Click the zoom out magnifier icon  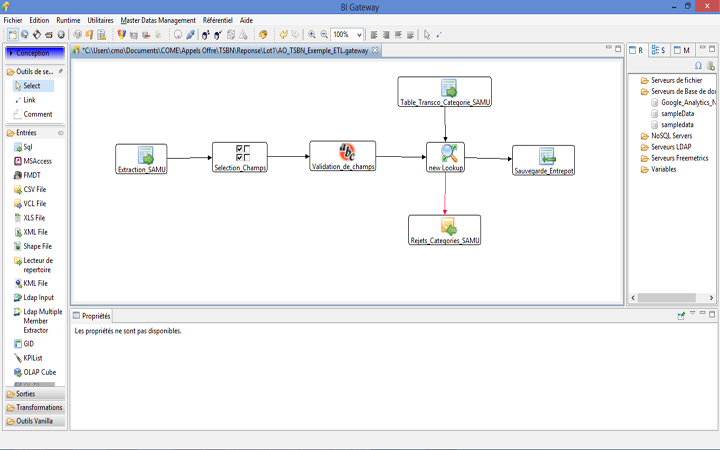324,34
